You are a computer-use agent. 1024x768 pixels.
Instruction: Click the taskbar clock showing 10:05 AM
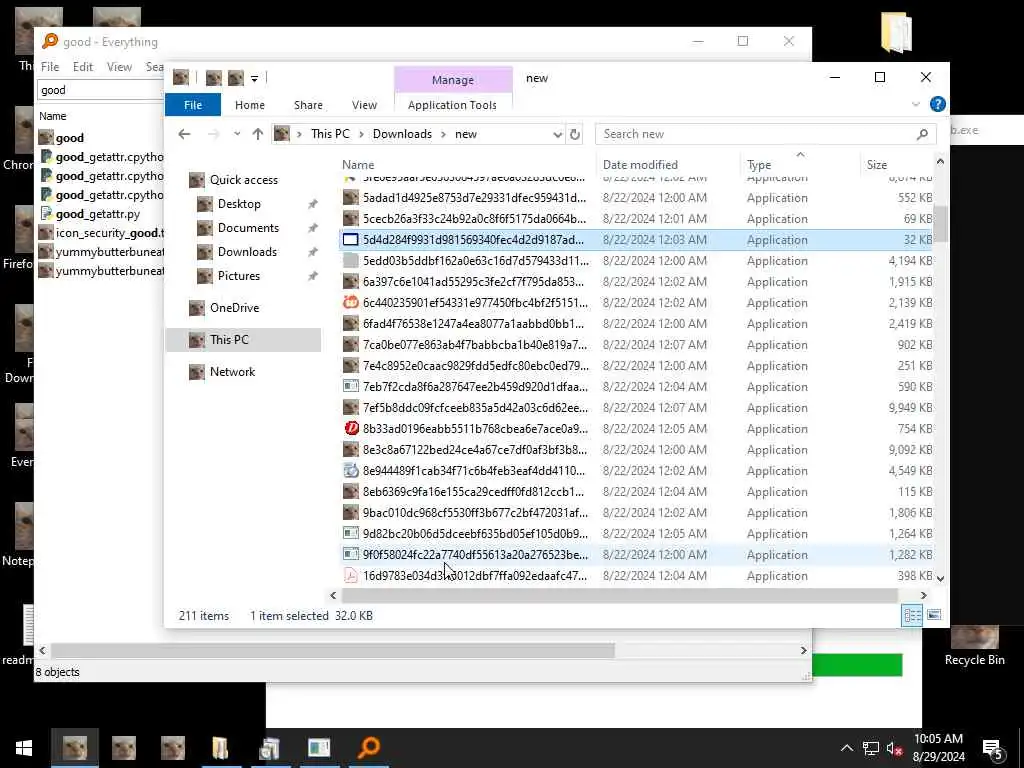coord(938,748)
